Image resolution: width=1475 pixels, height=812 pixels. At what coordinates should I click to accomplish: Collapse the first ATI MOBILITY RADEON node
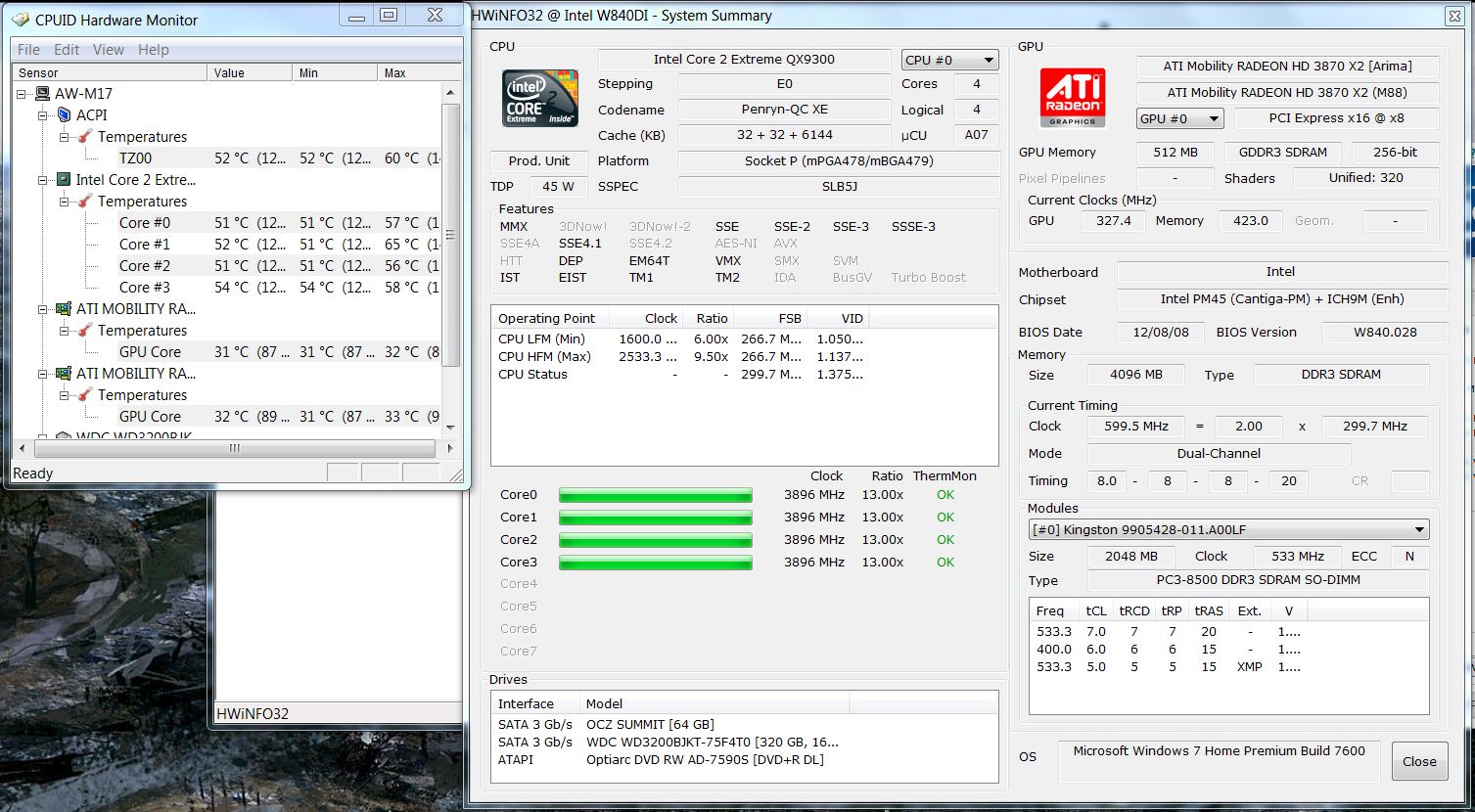[x=43, y=309]
